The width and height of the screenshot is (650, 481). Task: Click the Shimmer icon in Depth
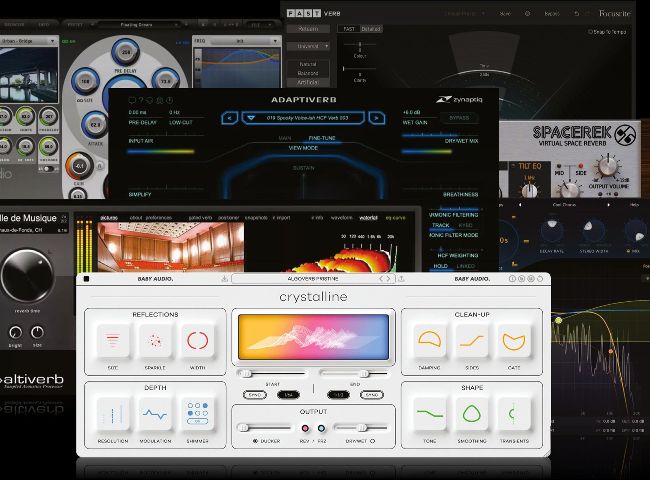coord(196,414)
